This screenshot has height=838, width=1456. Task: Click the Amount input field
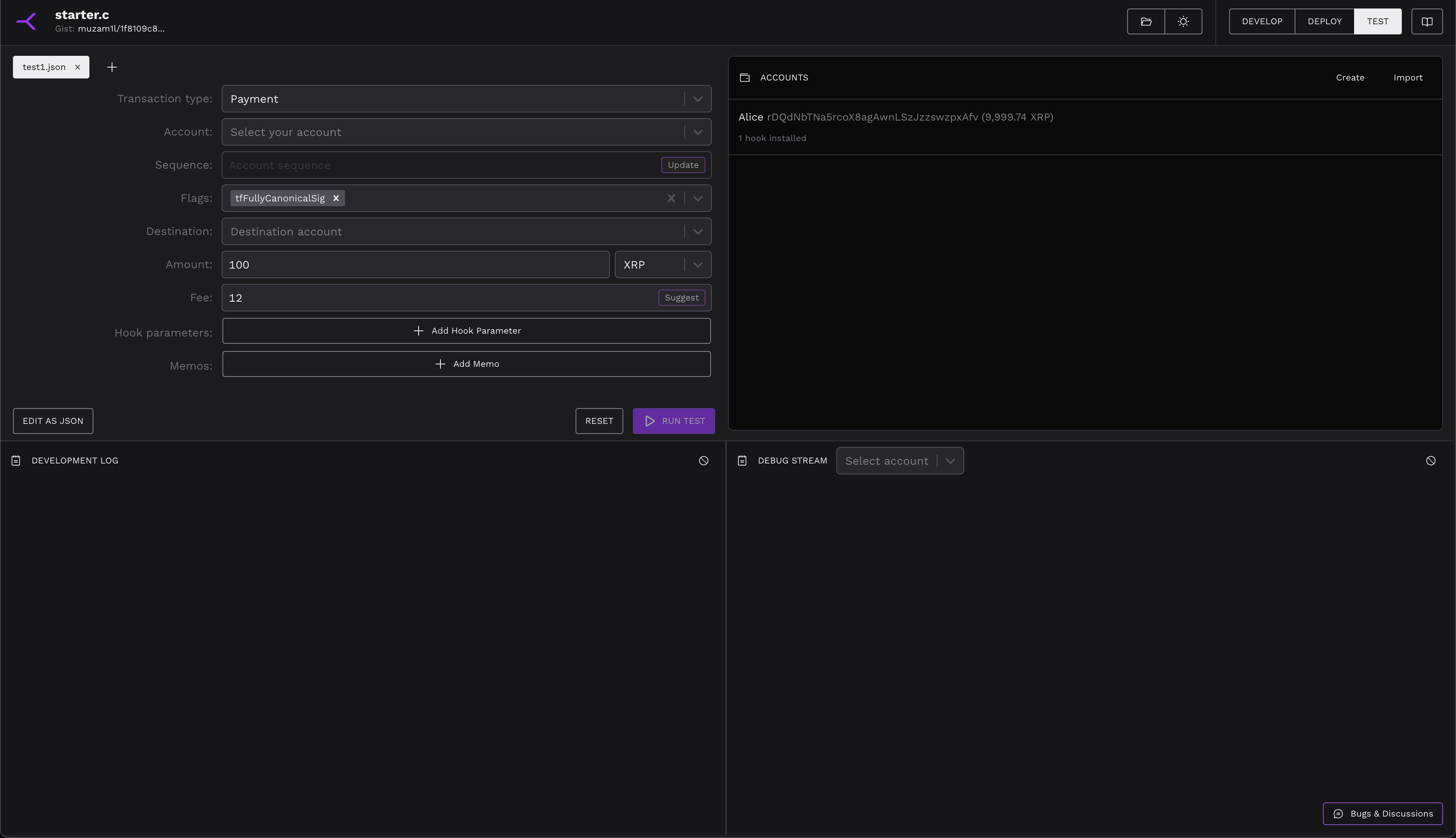[414, 264]
